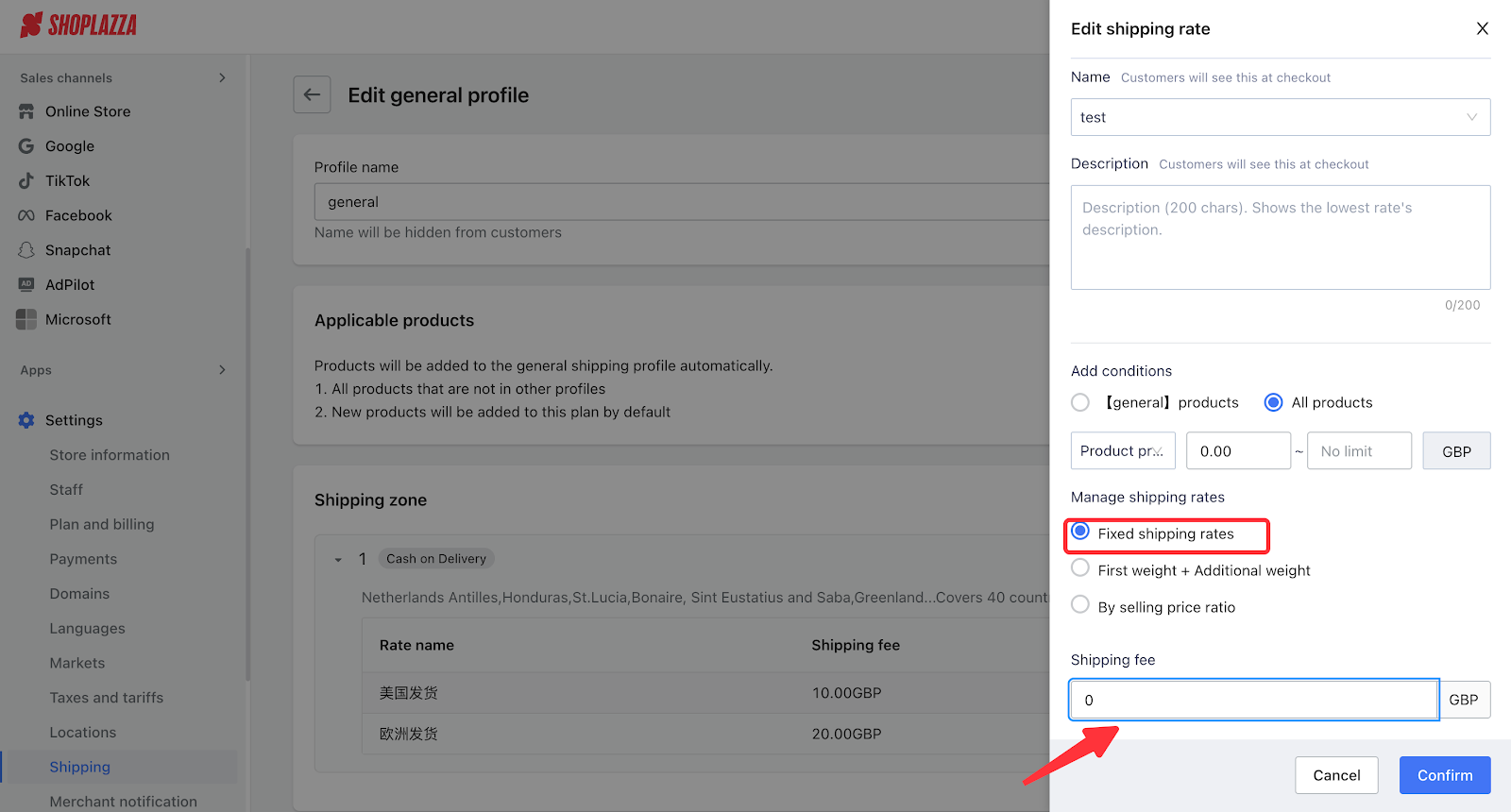Click the Google icon in sidebar
Image resolution: width=1511 pixels, height=812 pixels.
point(26,146)
